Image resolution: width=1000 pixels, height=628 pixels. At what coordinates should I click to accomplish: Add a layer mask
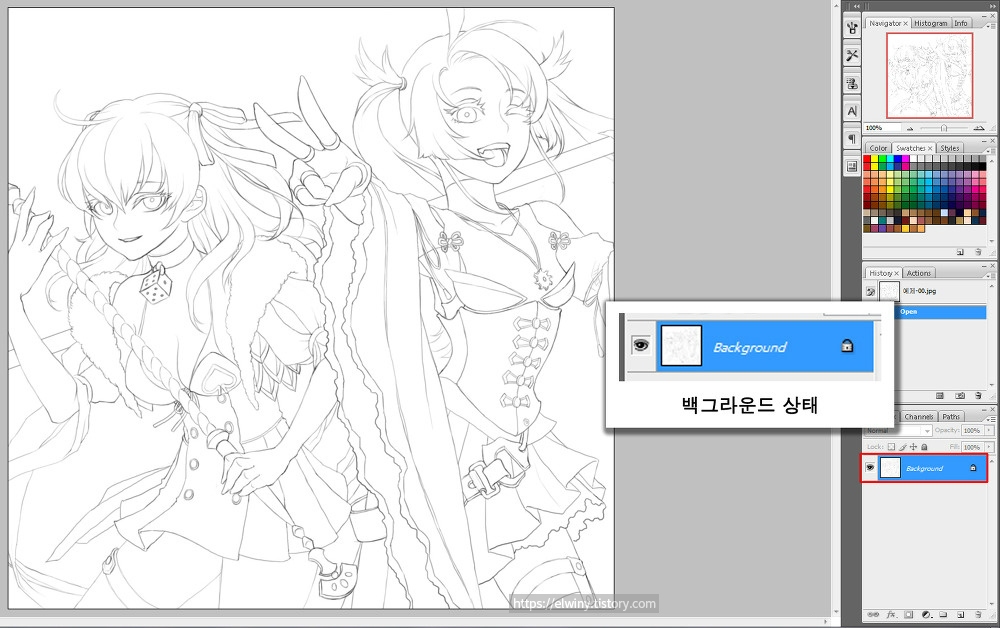[909, 615]
